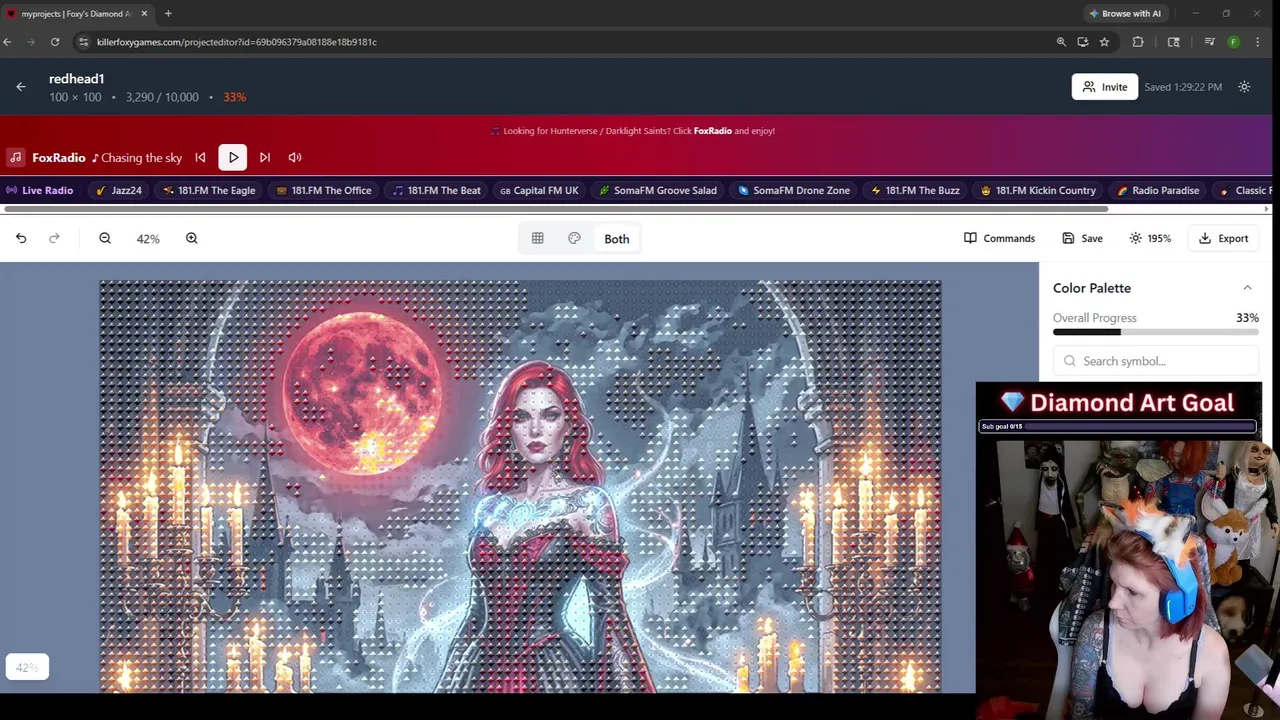Select Capital FM UK station
The height and width of the screenshot is (720, 1280).
pos(539,190)
